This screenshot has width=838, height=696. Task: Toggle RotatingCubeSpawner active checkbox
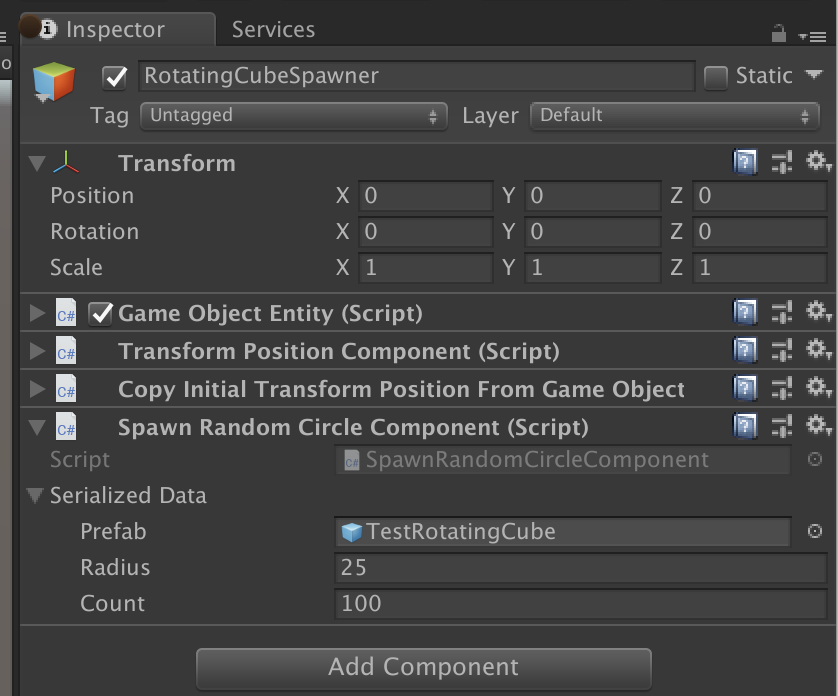pos(116,77)
